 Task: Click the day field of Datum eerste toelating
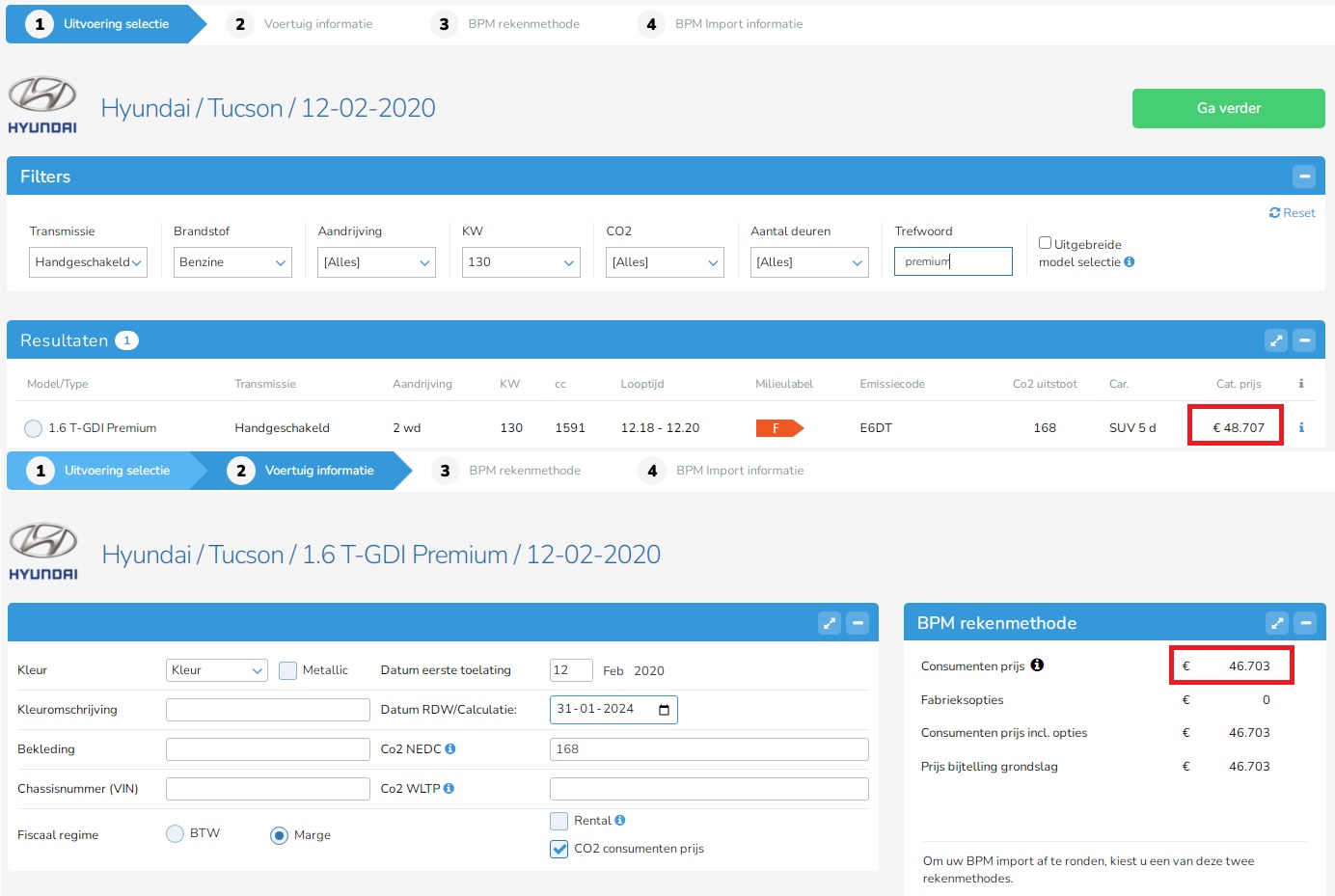571,670
